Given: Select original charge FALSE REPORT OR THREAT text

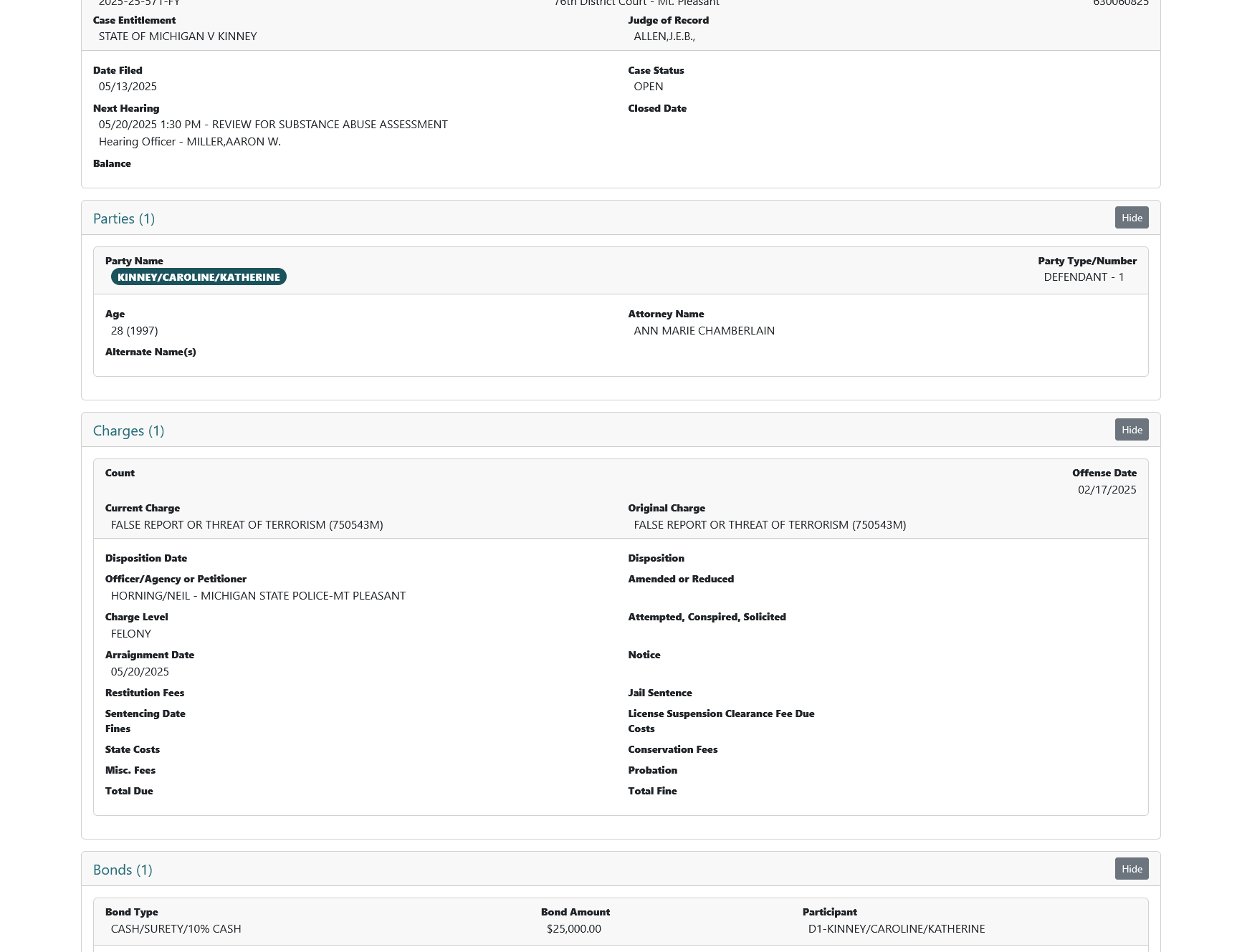Looking at the screenshot, I should click(x=770, y=525).
